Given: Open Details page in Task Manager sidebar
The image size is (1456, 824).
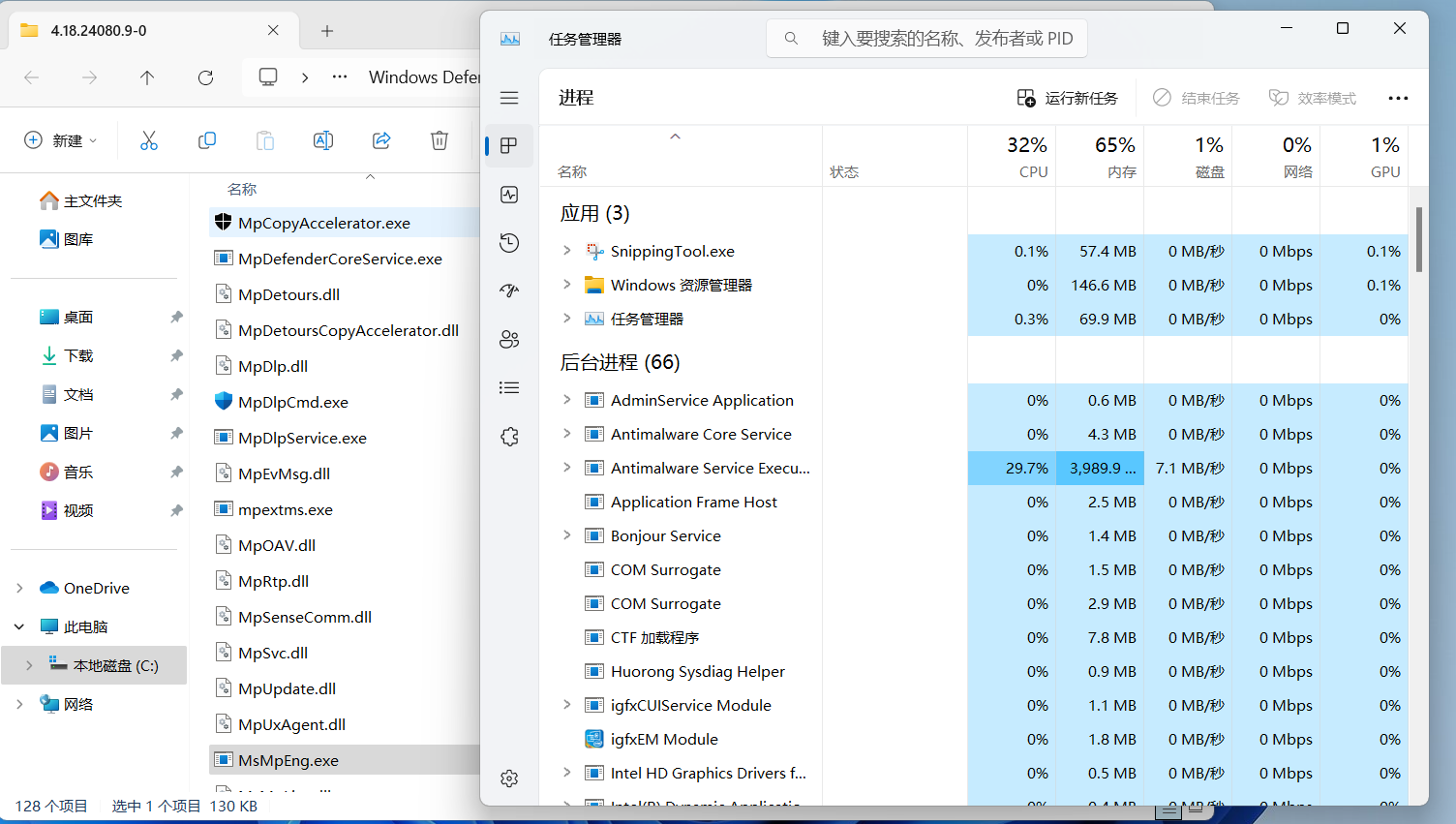Looking at the screenshot, I should (509, 387).
